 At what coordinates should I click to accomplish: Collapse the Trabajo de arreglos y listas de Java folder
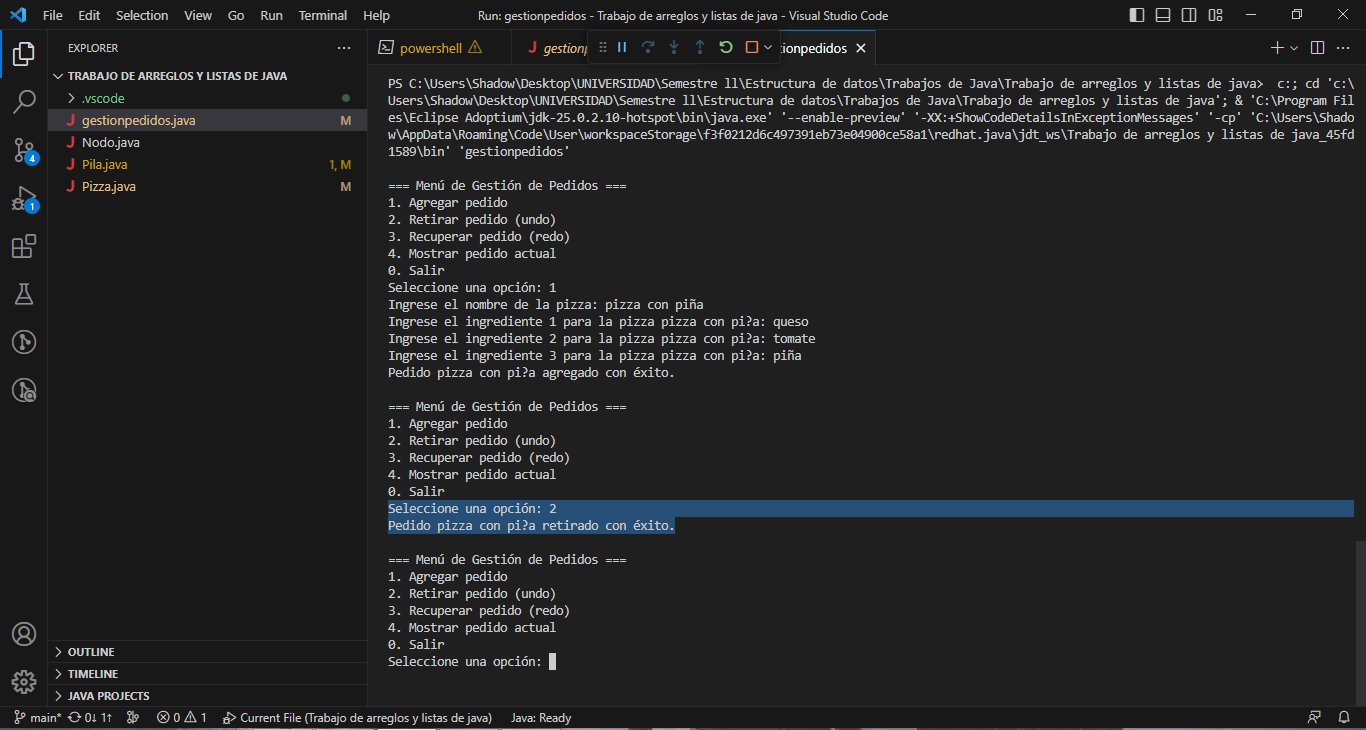pos(208,76)
